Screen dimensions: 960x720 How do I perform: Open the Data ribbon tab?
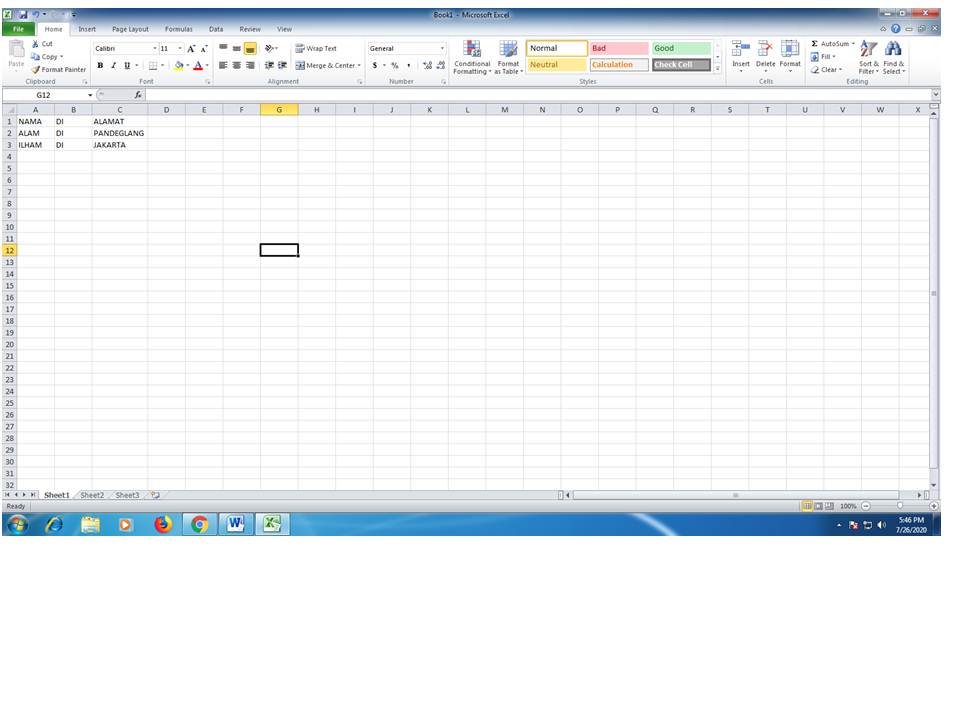click(x=216, y=29)
